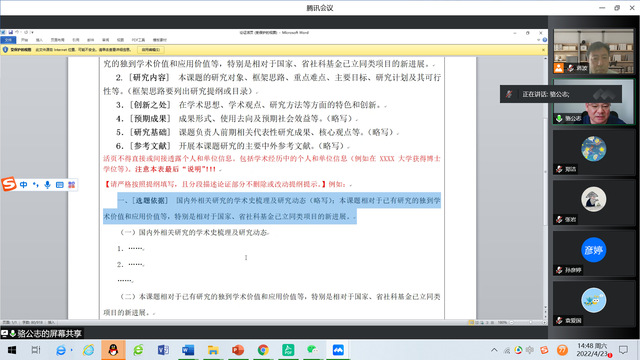Click the 100% zoom level in the status bar
This screenshot has height=360, width=640.
502,322
